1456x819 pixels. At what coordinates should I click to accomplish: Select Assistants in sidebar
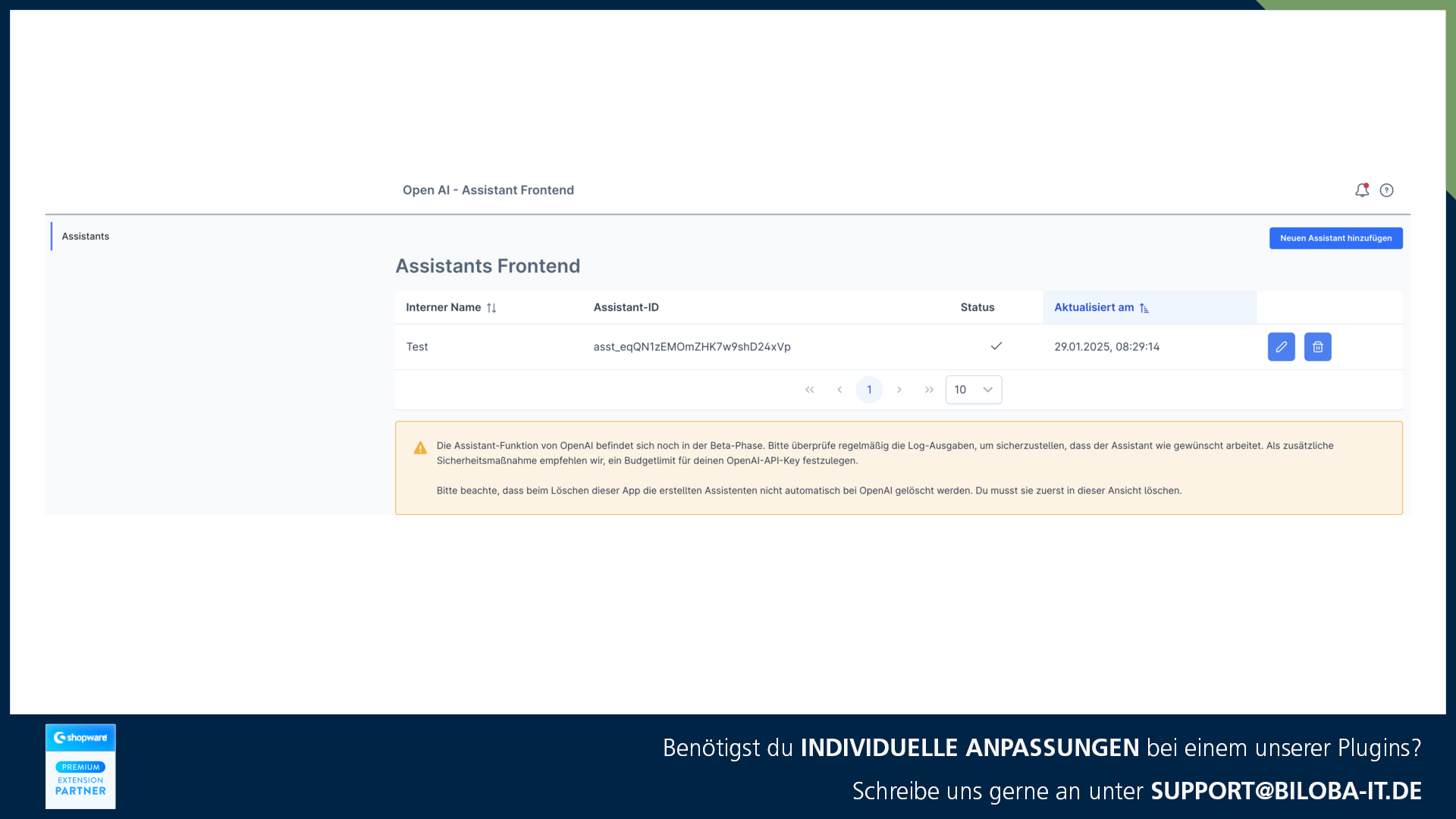pyautogui.click(x=86, y=237)
